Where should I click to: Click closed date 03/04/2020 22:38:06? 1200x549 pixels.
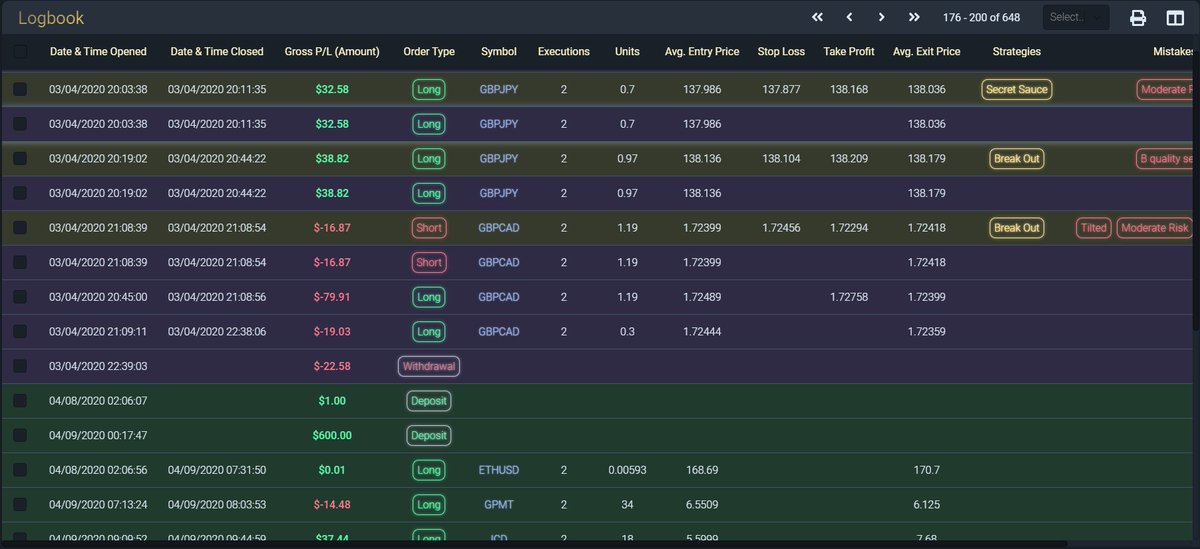217,332
